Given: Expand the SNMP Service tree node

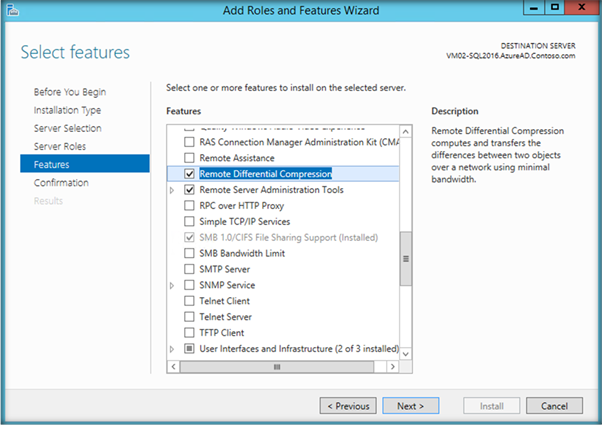Looking at the screenshot, I should point(173,285).
